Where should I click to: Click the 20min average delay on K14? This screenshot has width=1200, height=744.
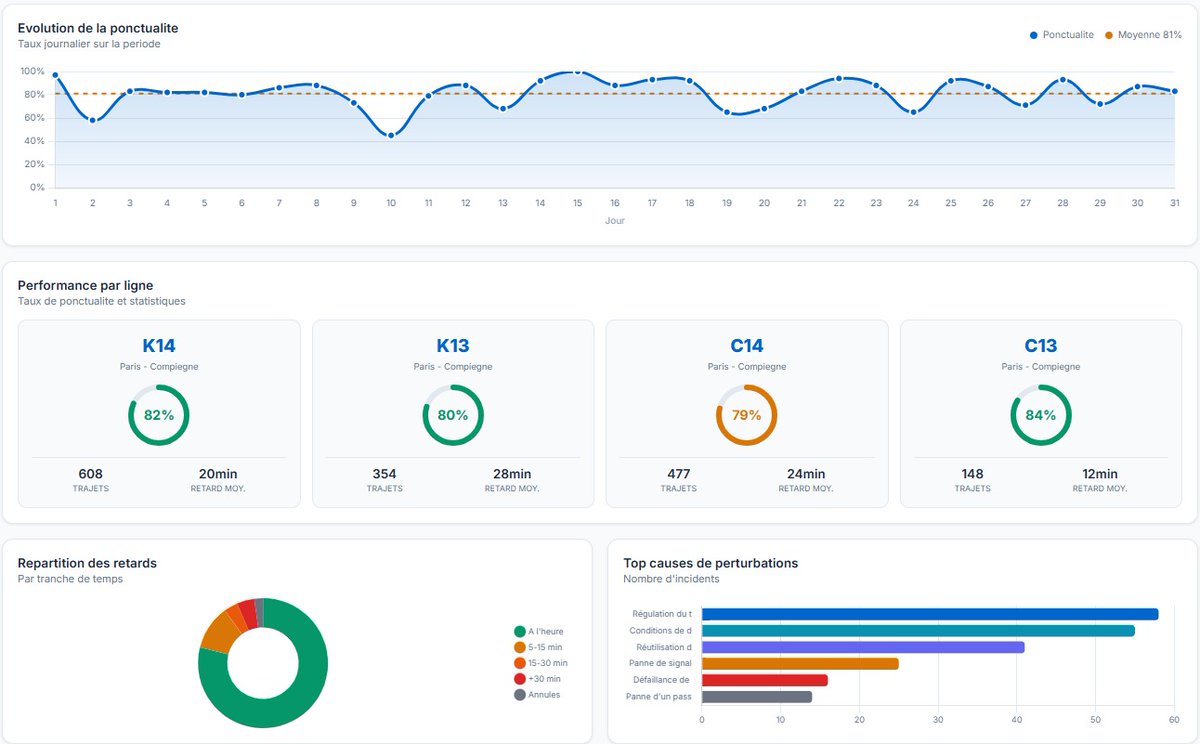(218, 474)
